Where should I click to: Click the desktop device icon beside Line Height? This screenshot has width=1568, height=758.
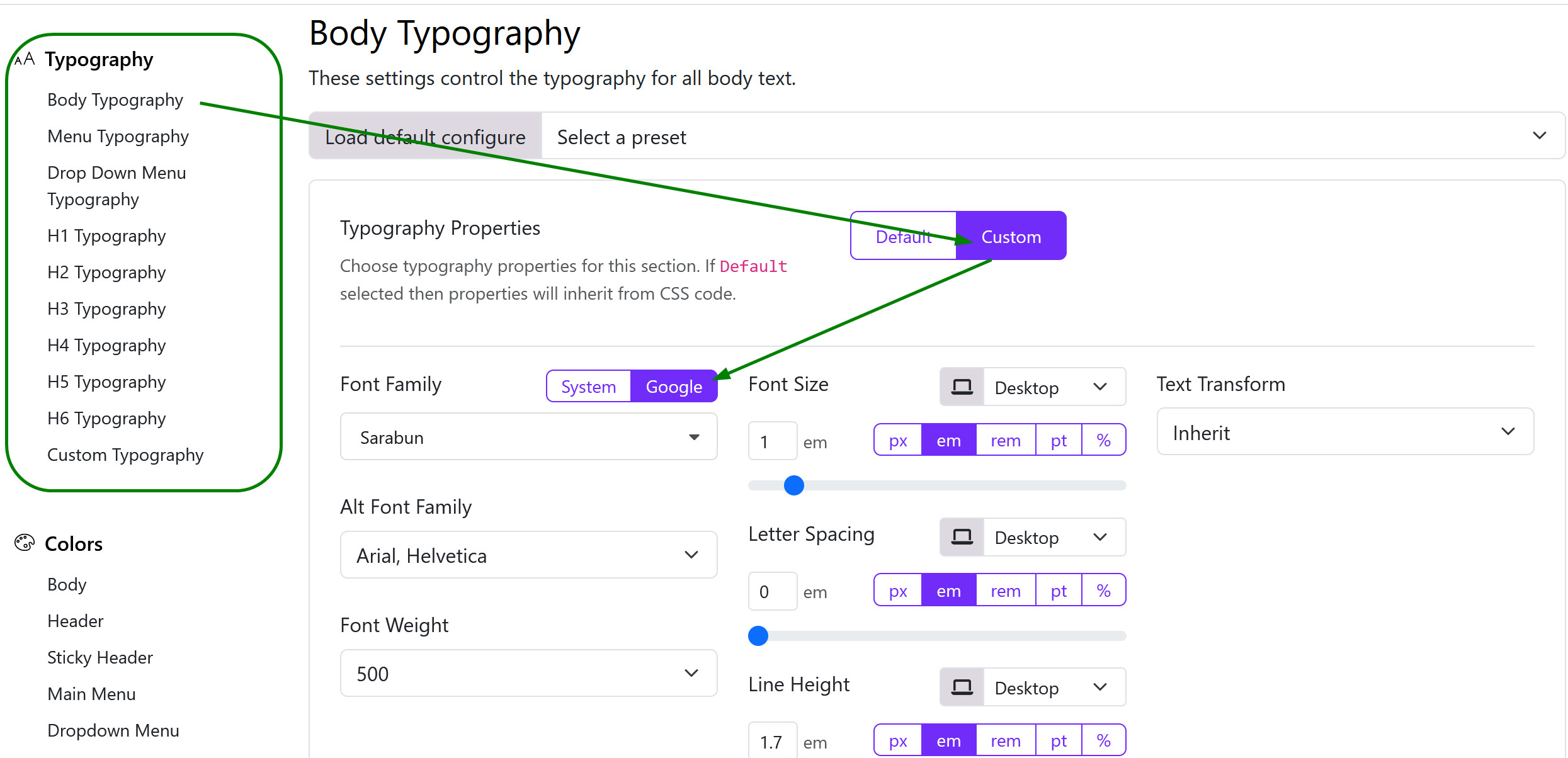pyautogui.click(x=962, y=686)
